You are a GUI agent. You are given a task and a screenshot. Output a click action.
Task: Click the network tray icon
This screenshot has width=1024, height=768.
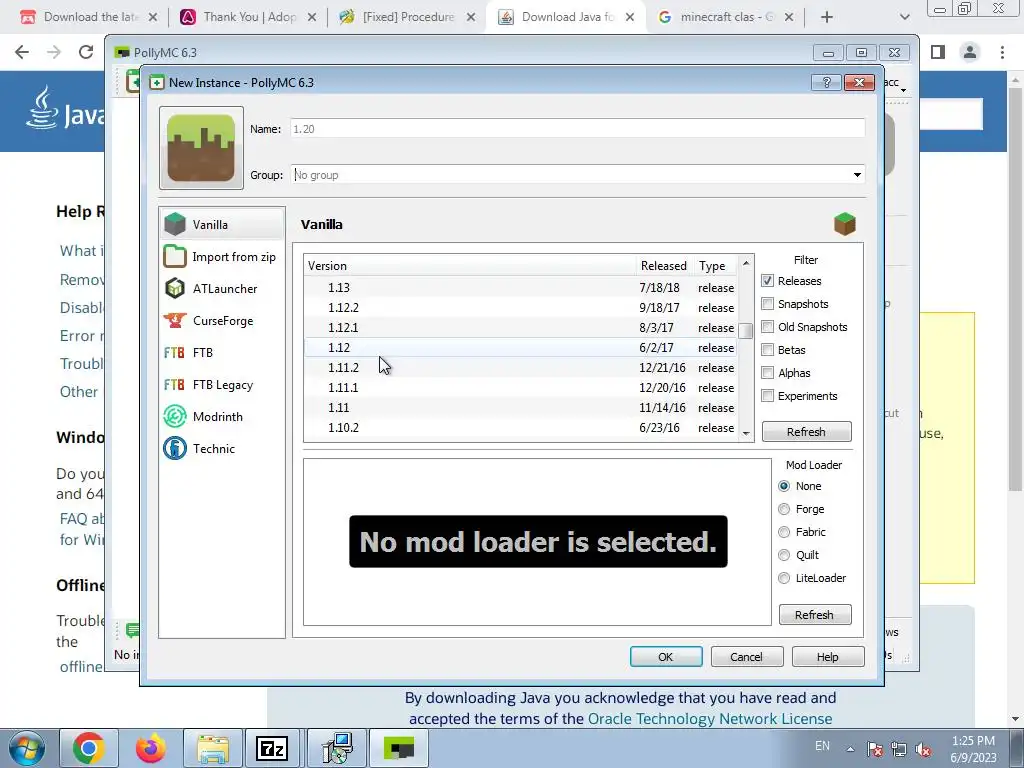coord(899,750)
